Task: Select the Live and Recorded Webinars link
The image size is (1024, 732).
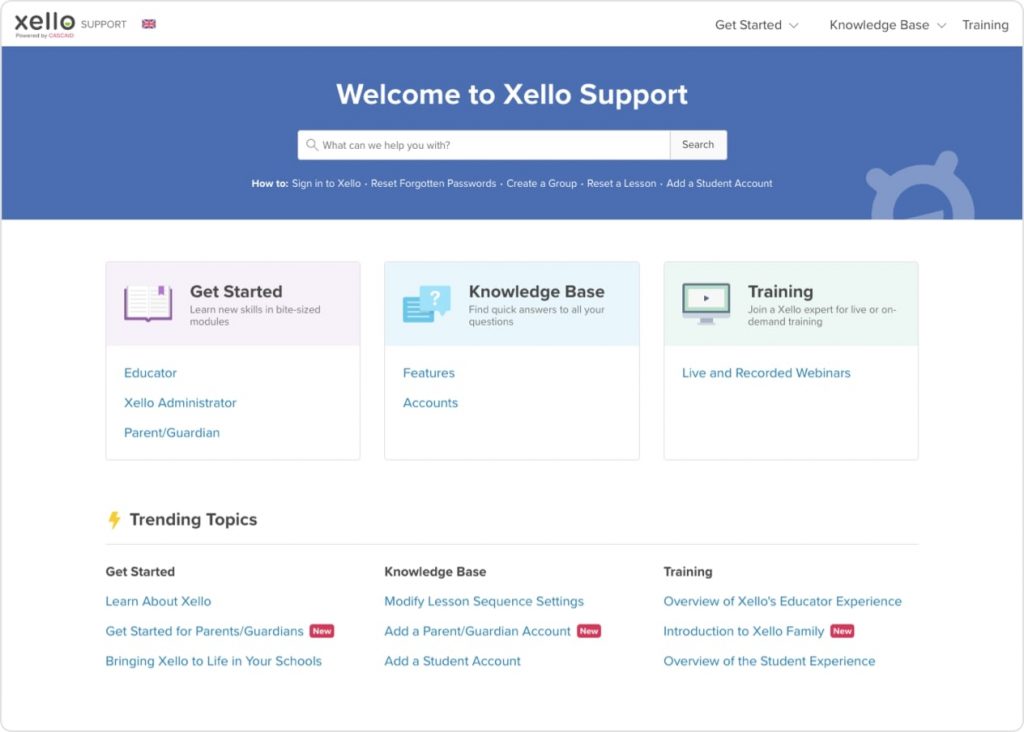Action: pos(765,372)
